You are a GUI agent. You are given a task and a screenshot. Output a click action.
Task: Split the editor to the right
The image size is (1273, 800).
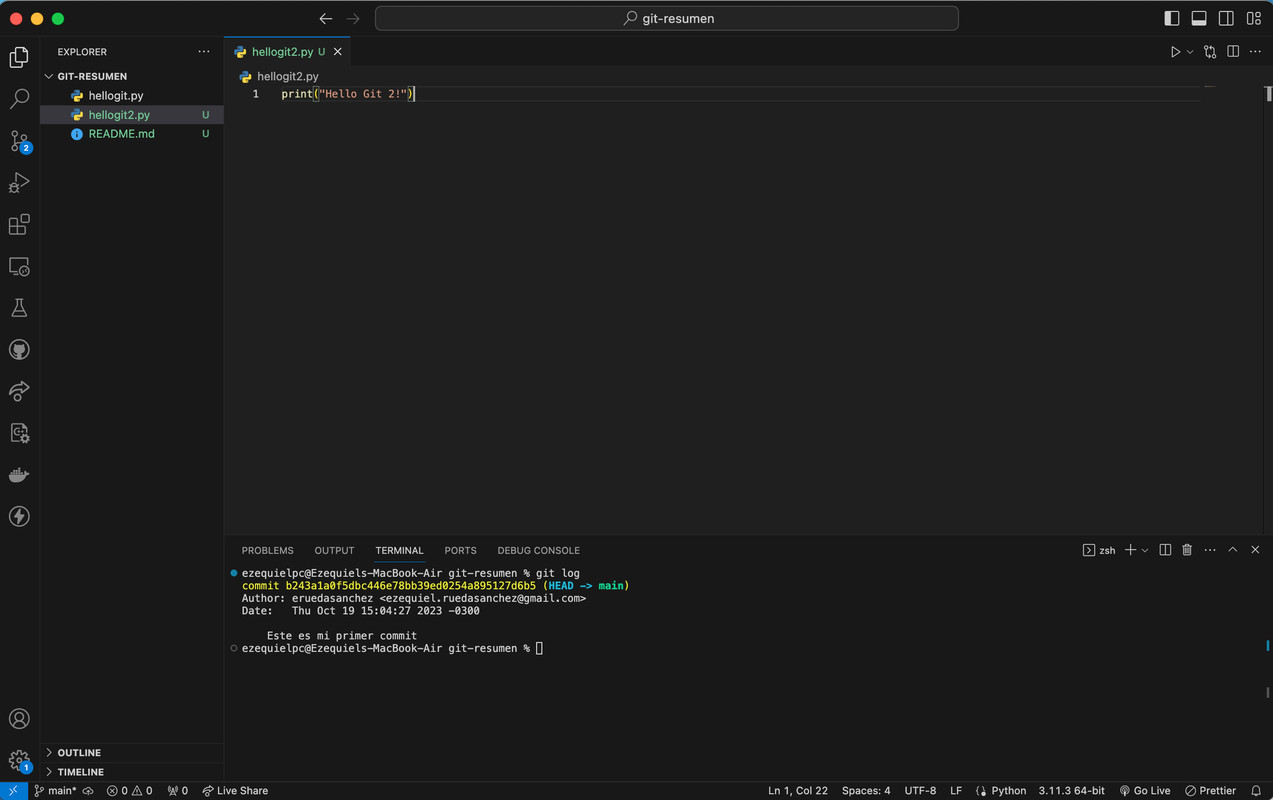tap(1233, 52)
